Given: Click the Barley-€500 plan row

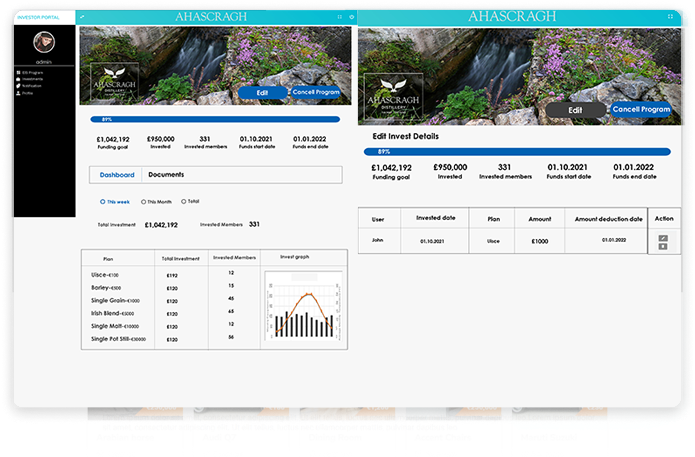Looking at the screenshot, I should 106,288.
